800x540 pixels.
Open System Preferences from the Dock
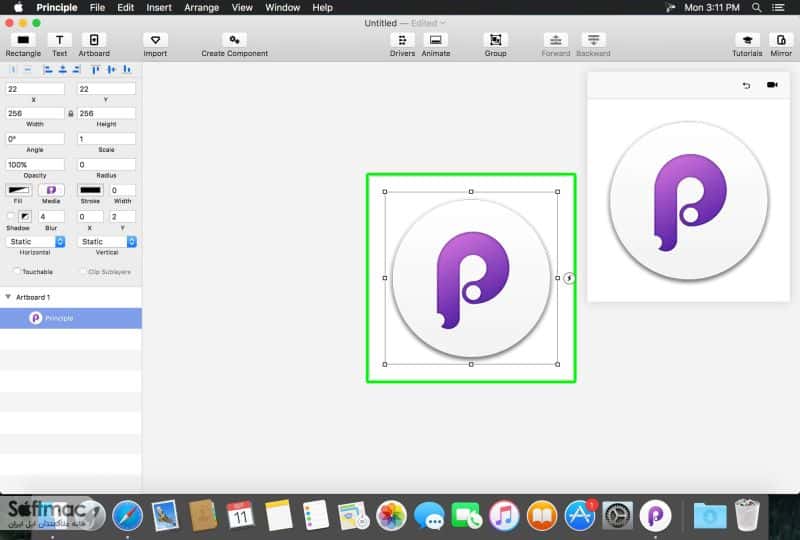[618, 516]
